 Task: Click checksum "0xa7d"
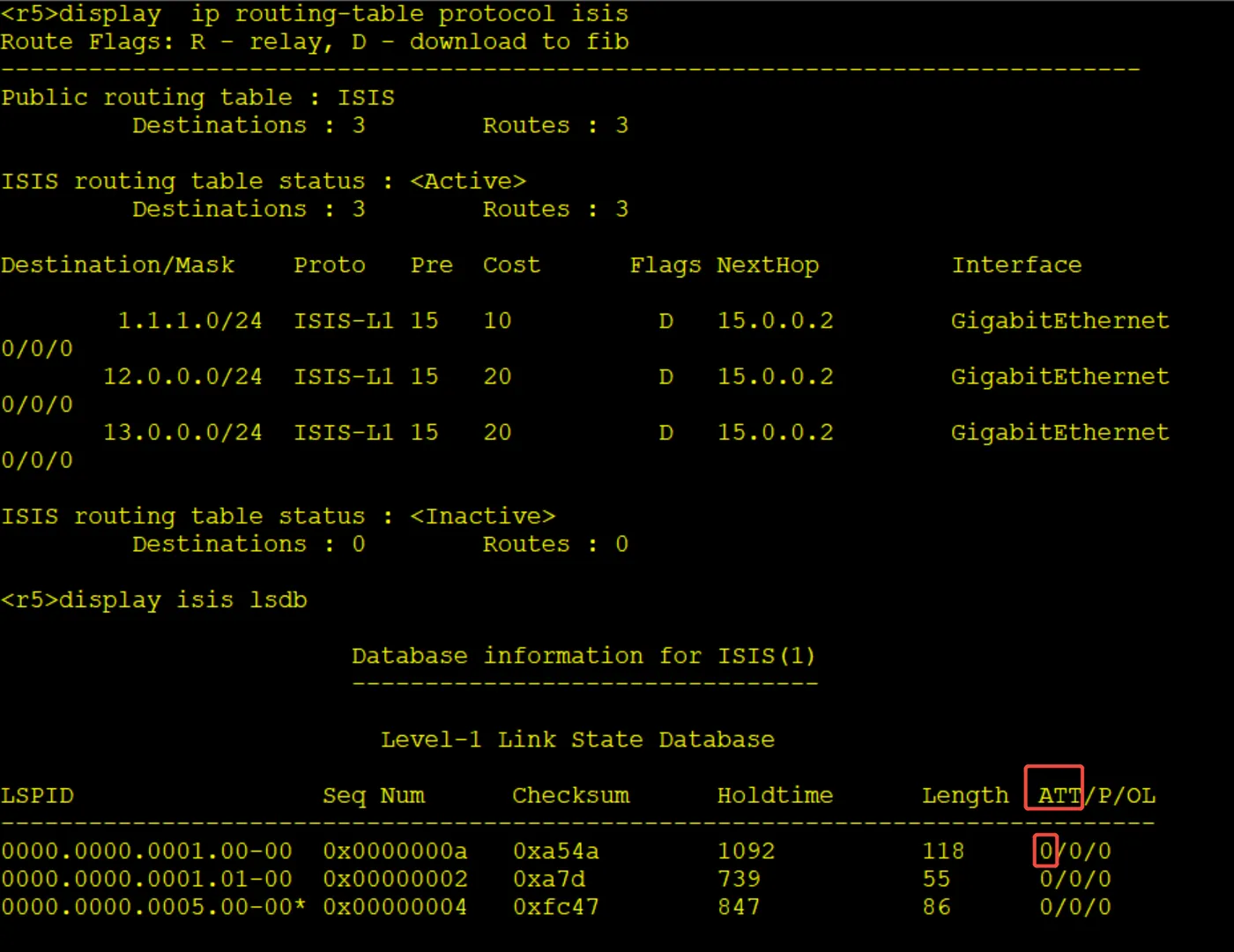(549, 880)
